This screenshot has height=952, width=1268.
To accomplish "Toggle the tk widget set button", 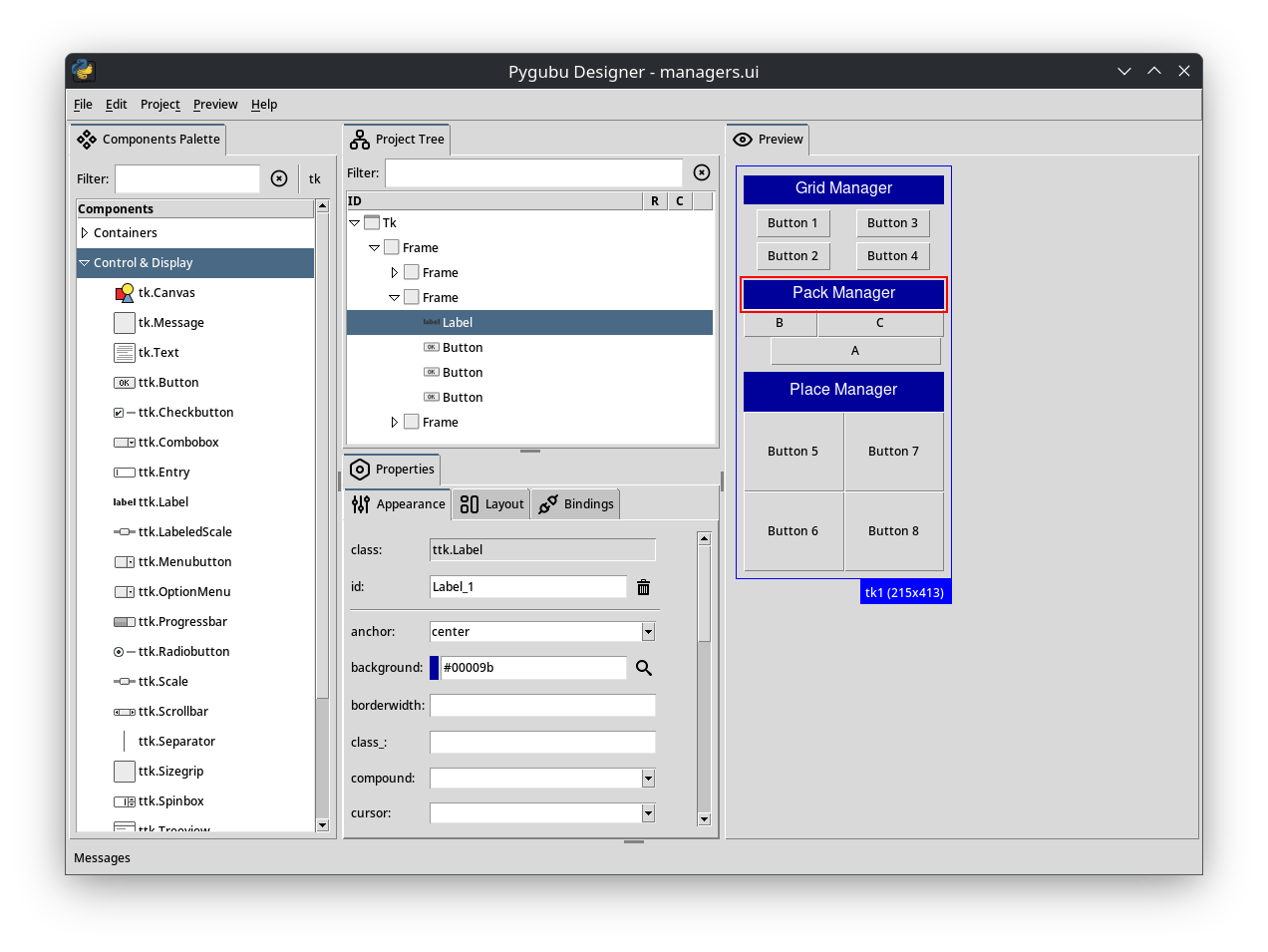I will (x=315, y=179).
